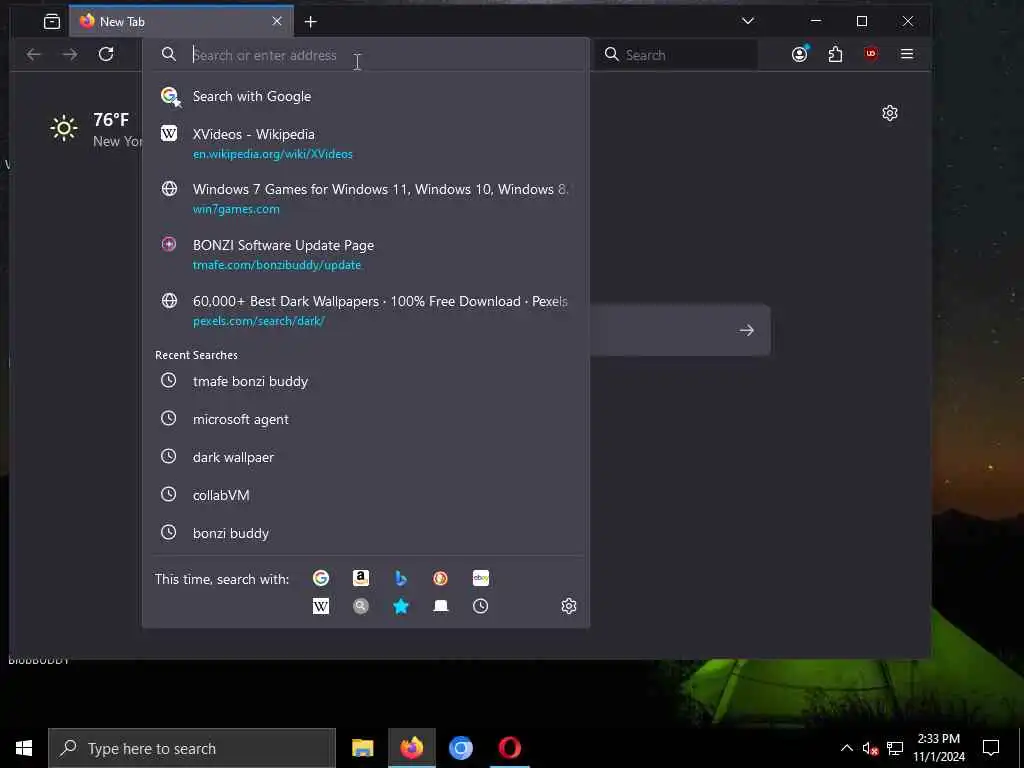
Task: Submit the new tab page search arrow
Action: (746, 330)
